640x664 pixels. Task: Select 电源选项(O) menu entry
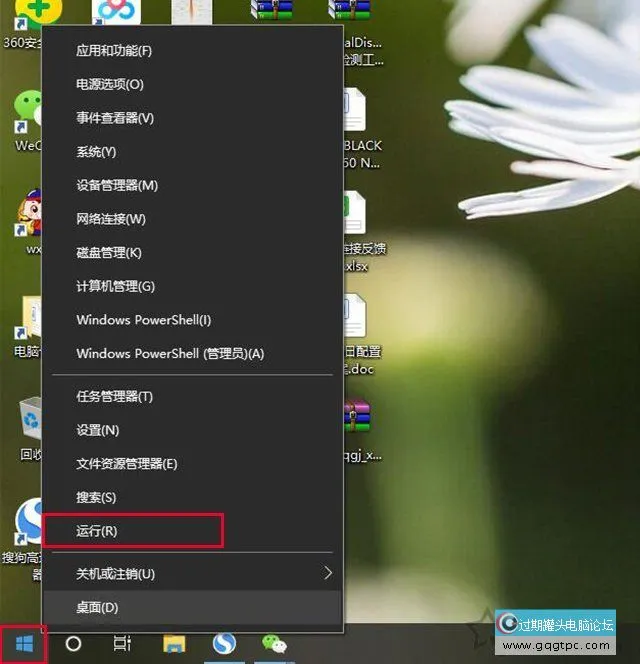[192, 84]
